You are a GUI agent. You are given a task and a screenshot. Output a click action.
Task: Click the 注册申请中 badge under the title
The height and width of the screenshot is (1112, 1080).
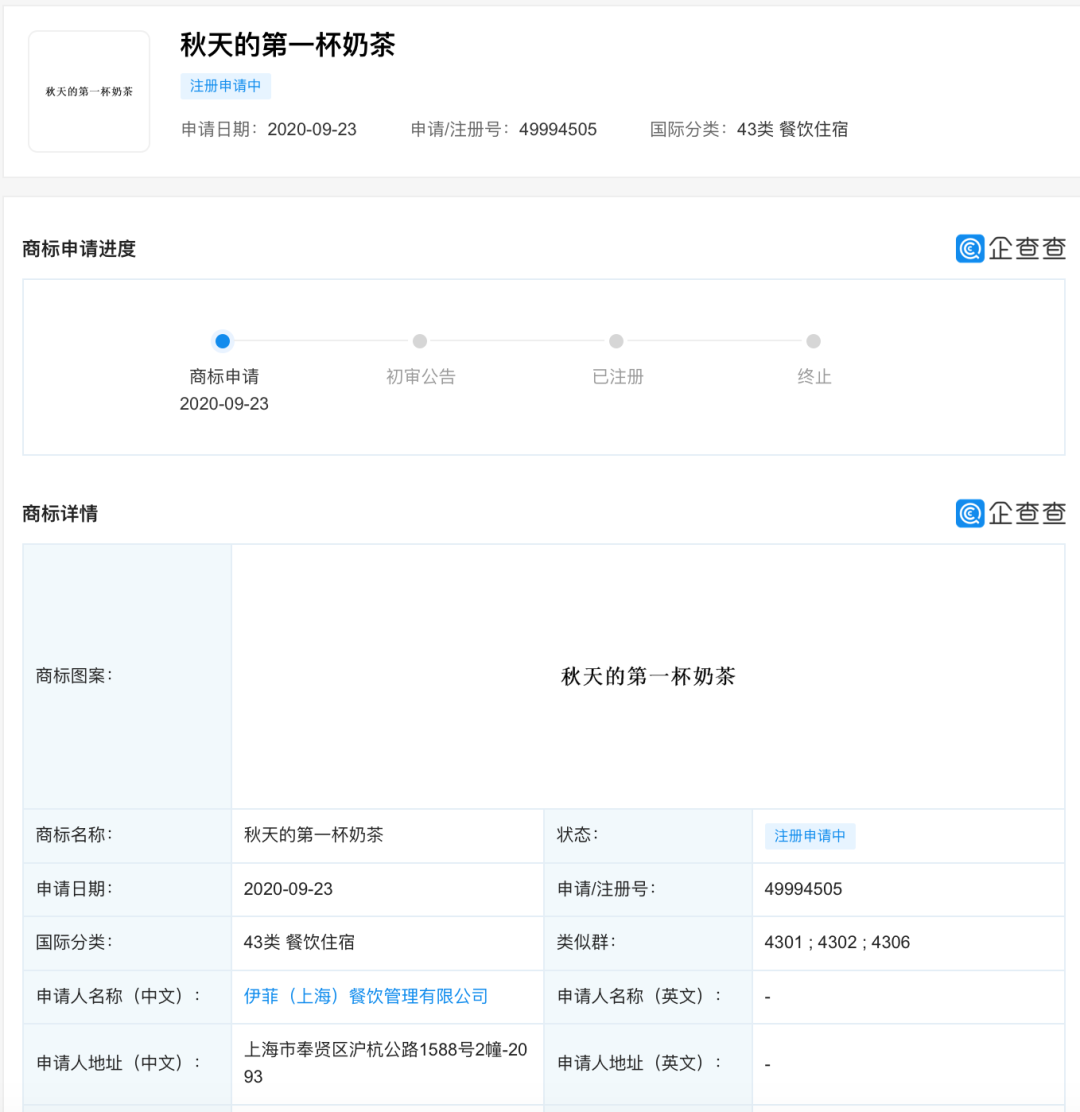tap(225, 86)
